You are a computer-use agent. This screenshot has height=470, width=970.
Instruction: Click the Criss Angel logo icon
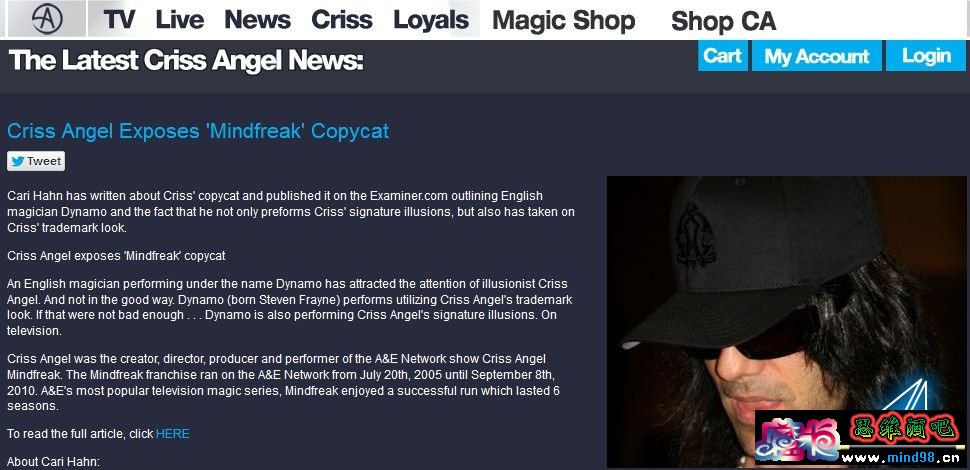[x=48, y=19]
